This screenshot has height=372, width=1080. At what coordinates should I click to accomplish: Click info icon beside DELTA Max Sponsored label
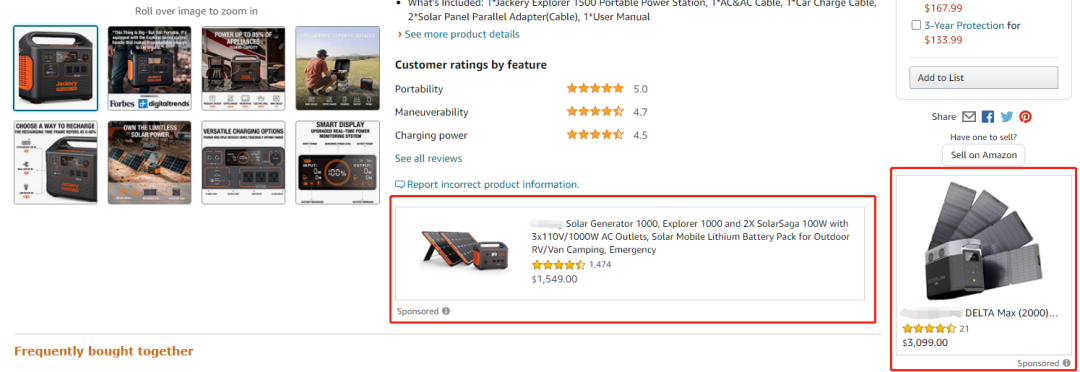[1067, 363]
